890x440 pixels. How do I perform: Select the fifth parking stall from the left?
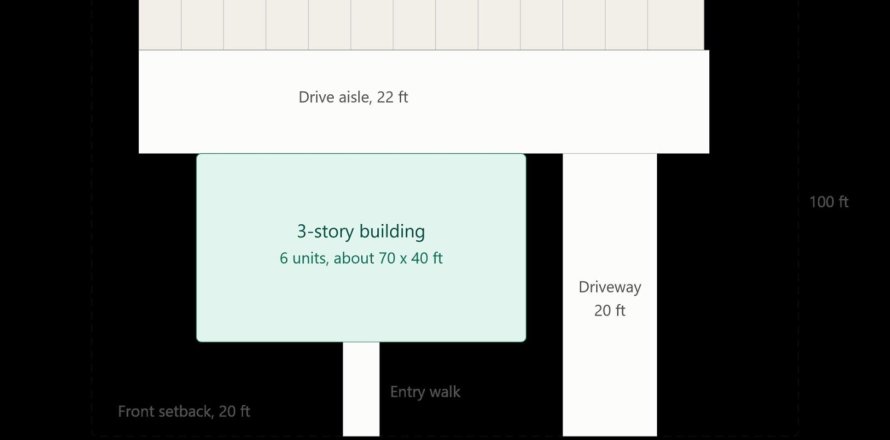point(330,24)
